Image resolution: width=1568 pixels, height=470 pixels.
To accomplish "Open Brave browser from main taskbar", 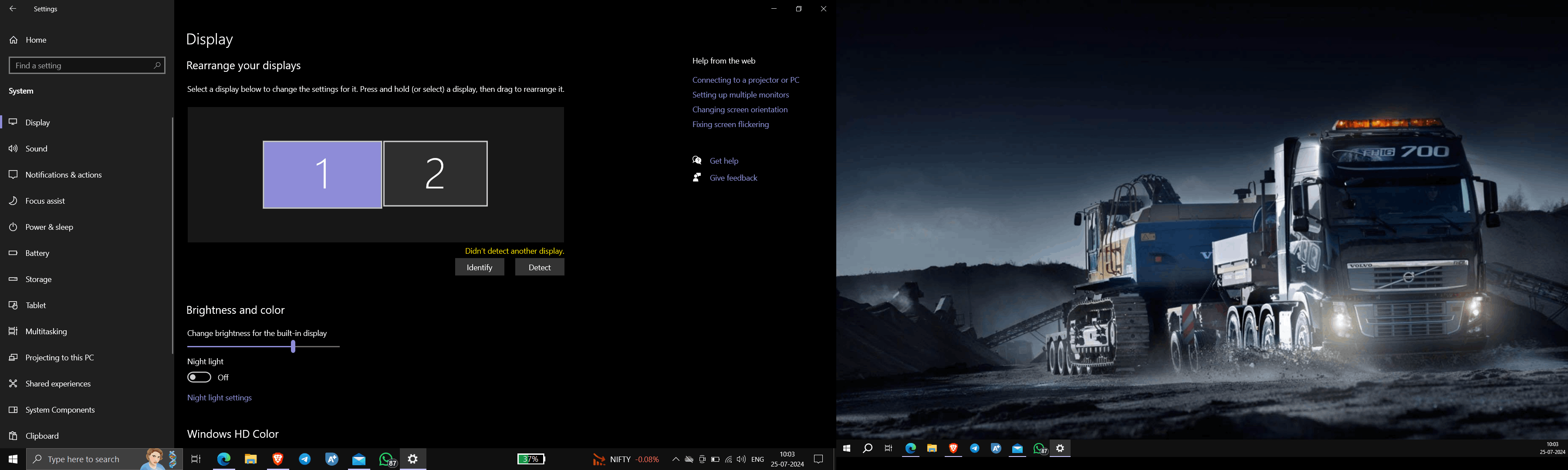I will click(x=277, y=459).
